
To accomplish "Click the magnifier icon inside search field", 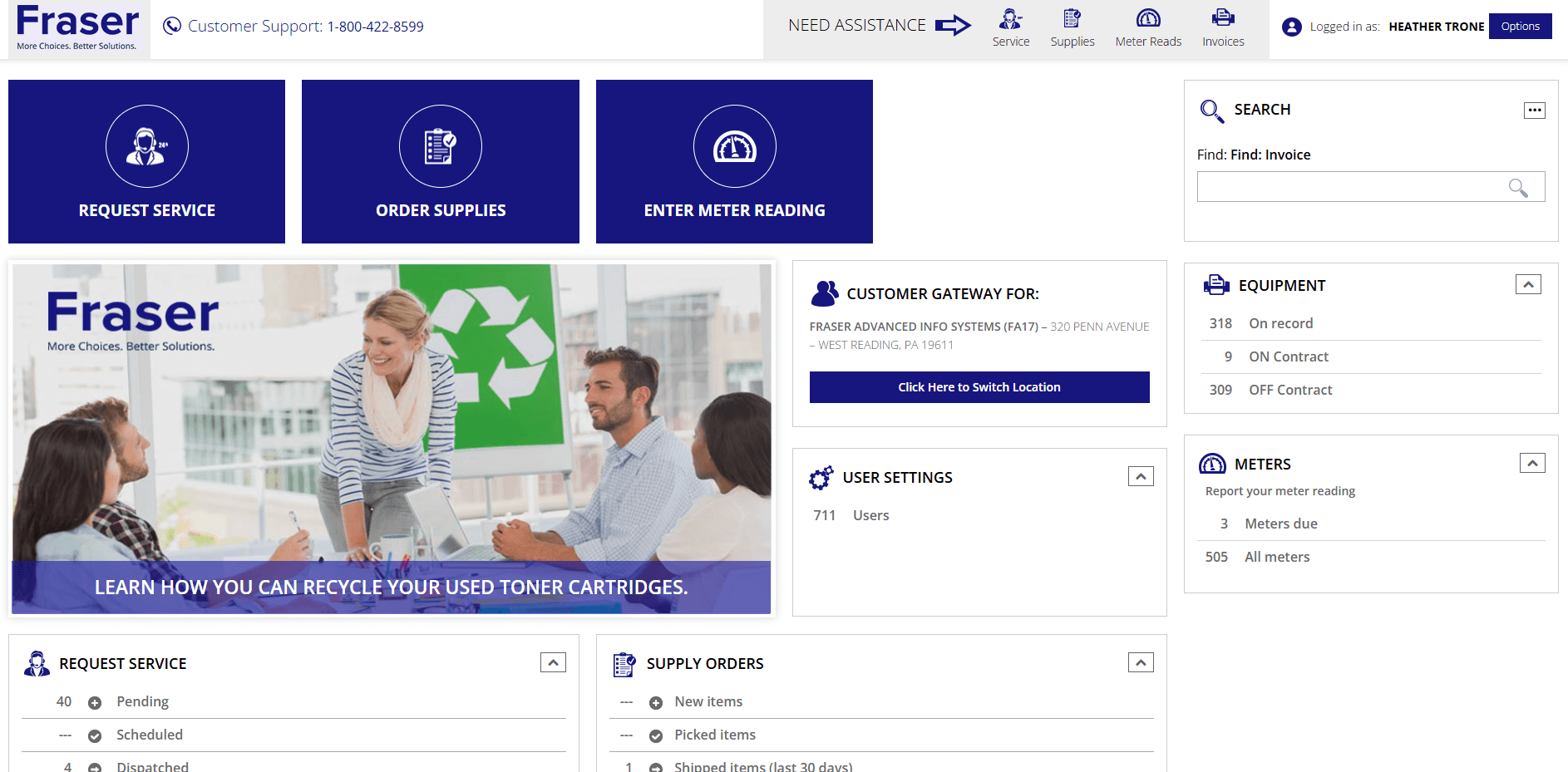I will pyautogui.click(x=1518, y=188).
